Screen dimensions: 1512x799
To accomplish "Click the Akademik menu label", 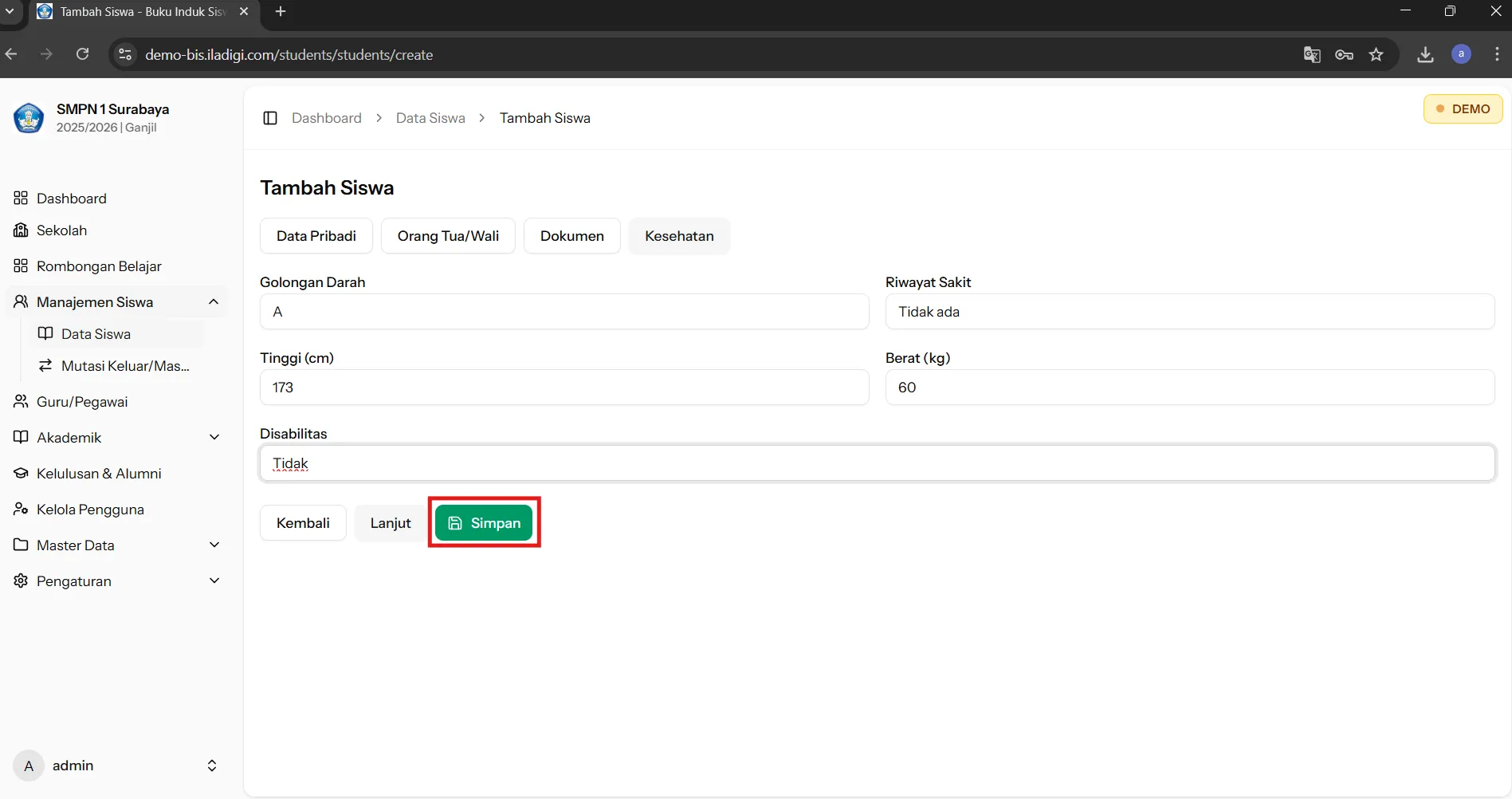I will click(x=69, y=438).
